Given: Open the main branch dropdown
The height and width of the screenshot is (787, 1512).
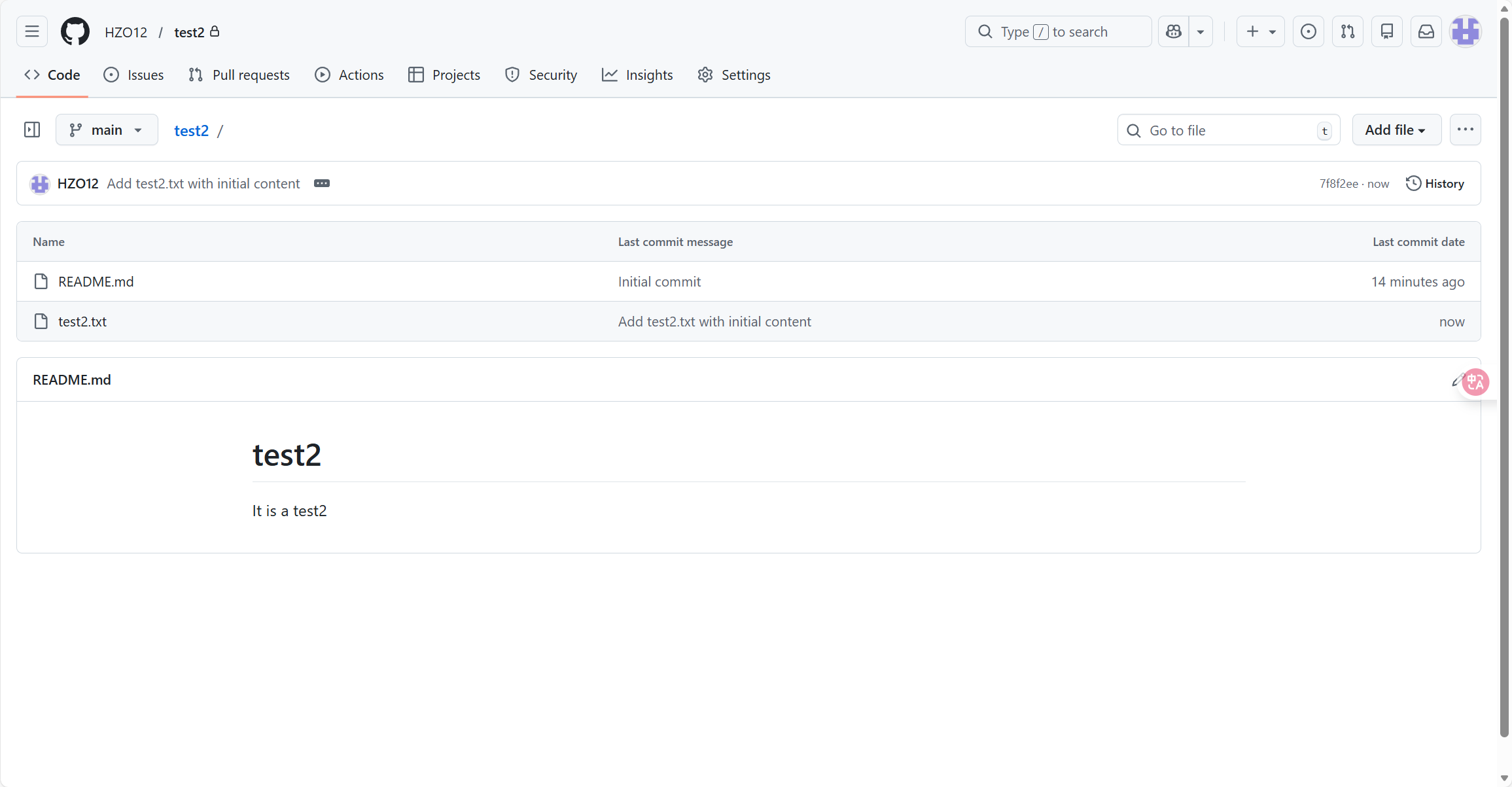Looking at the screenshot, I should (107, 130).
